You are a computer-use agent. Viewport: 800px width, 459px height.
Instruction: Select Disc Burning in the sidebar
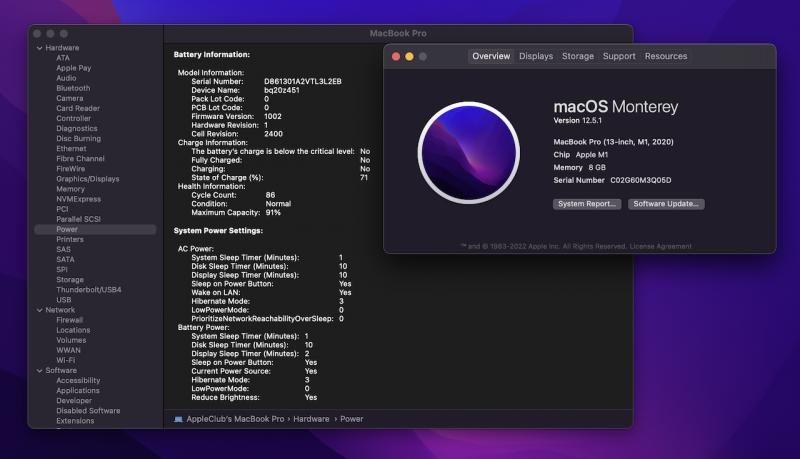(x=79, y=139)
